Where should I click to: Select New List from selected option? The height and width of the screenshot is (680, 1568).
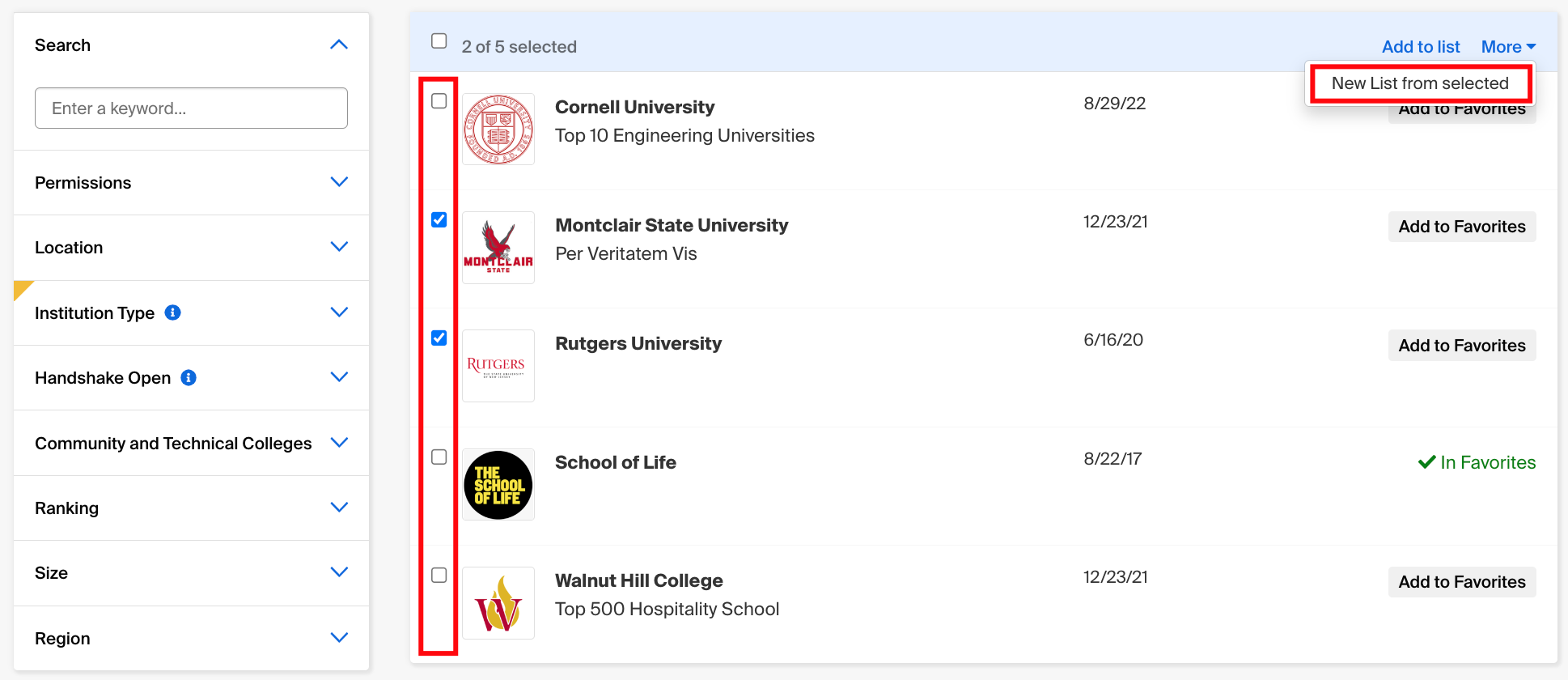(x=1420, y=83)
